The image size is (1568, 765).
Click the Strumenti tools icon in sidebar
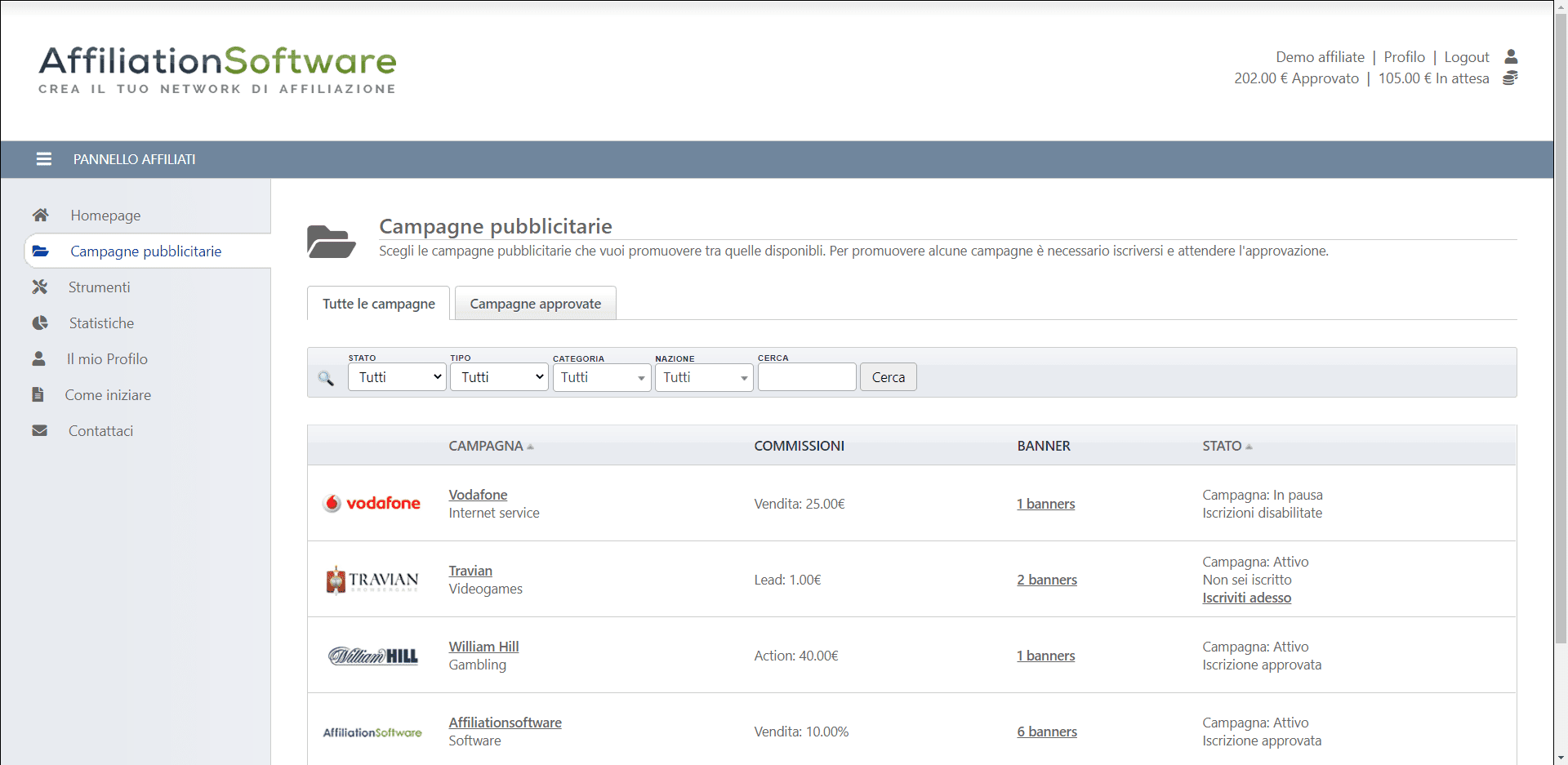click(39, 287)
